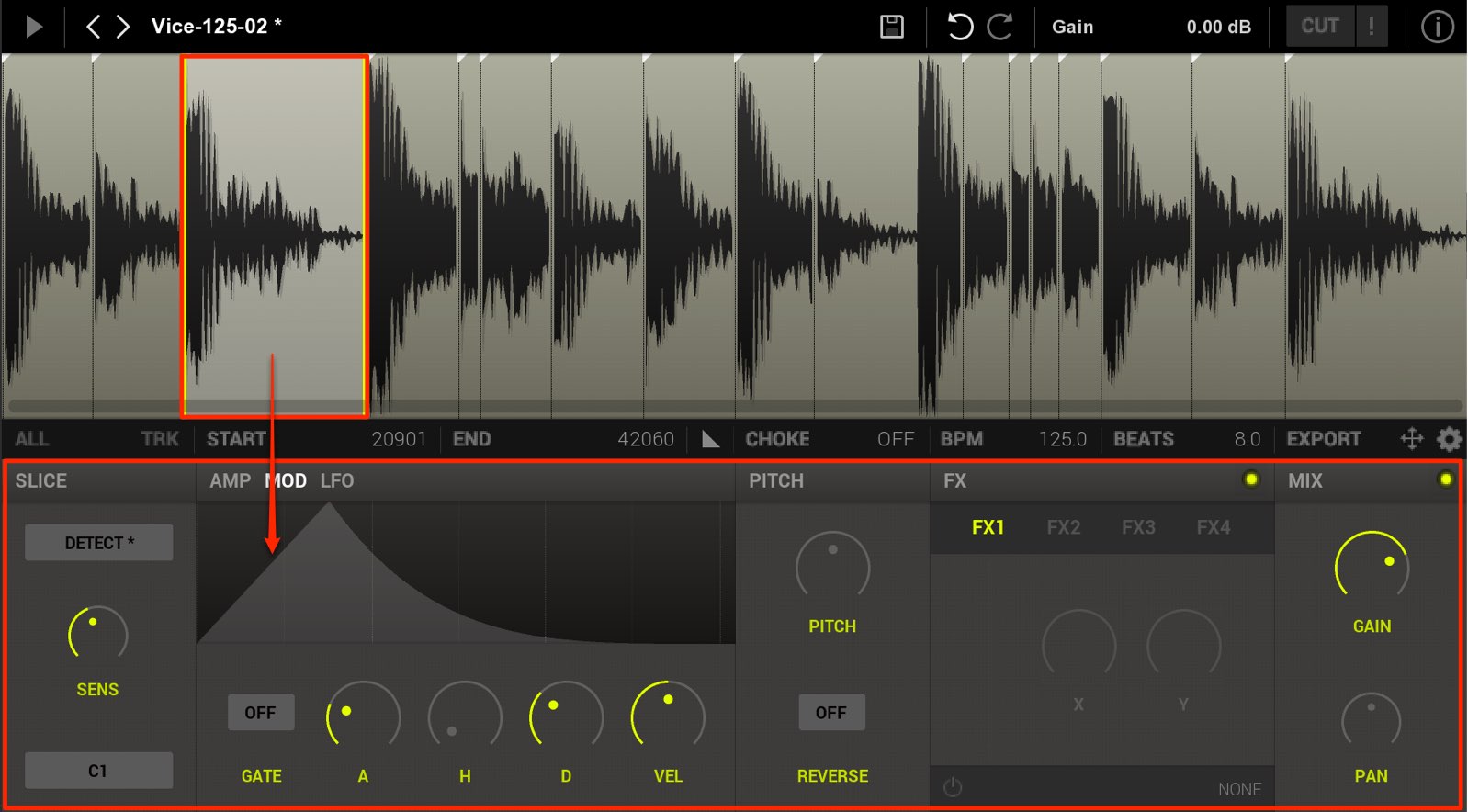The image size is (1468, 812).
Task: Open the NONE effect type selector
Action: (x=1239, y=789)
